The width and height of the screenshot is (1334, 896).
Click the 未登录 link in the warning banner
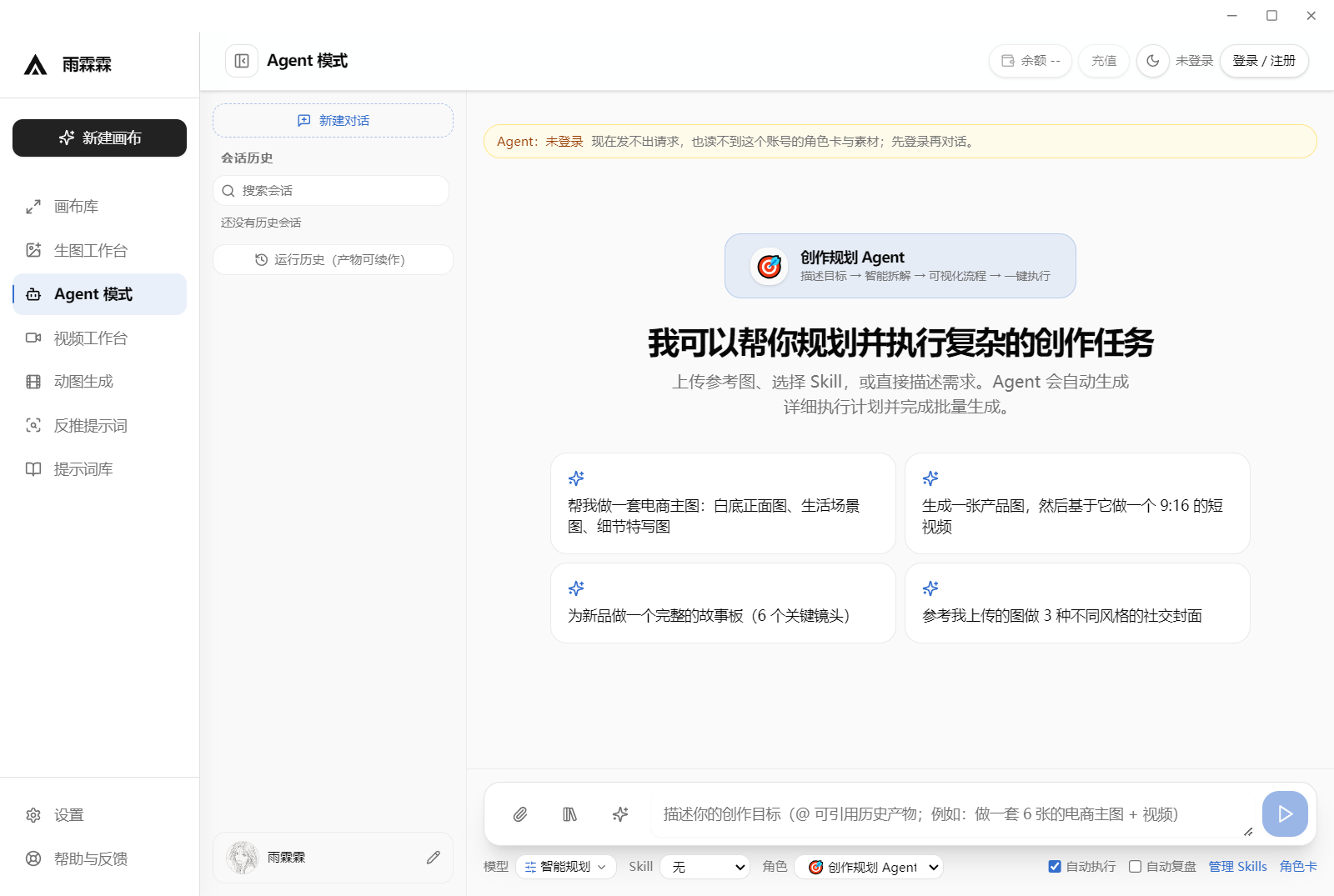[x=564, y=142]
